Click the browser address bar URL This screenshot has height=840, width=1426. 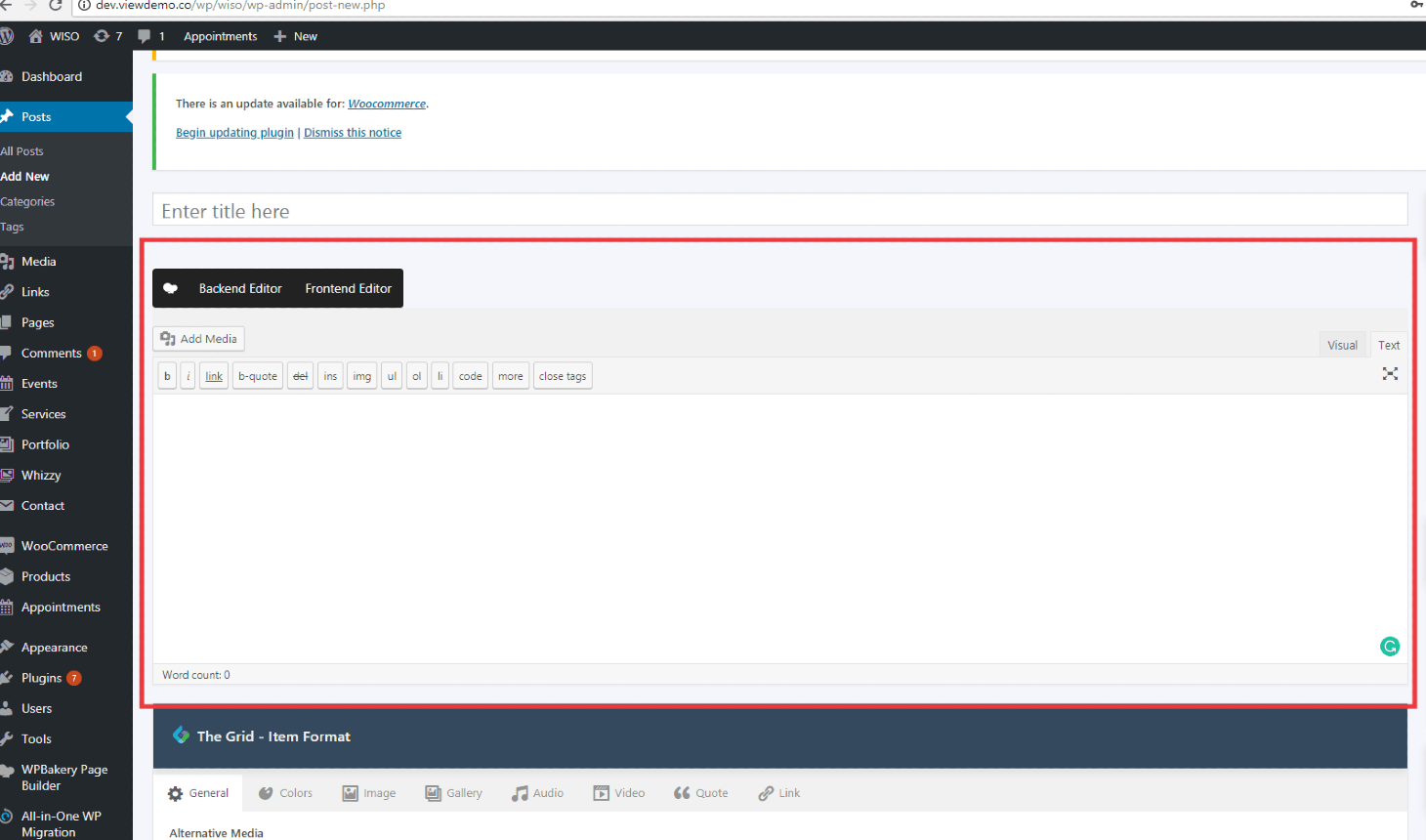[x=240, y=6]
